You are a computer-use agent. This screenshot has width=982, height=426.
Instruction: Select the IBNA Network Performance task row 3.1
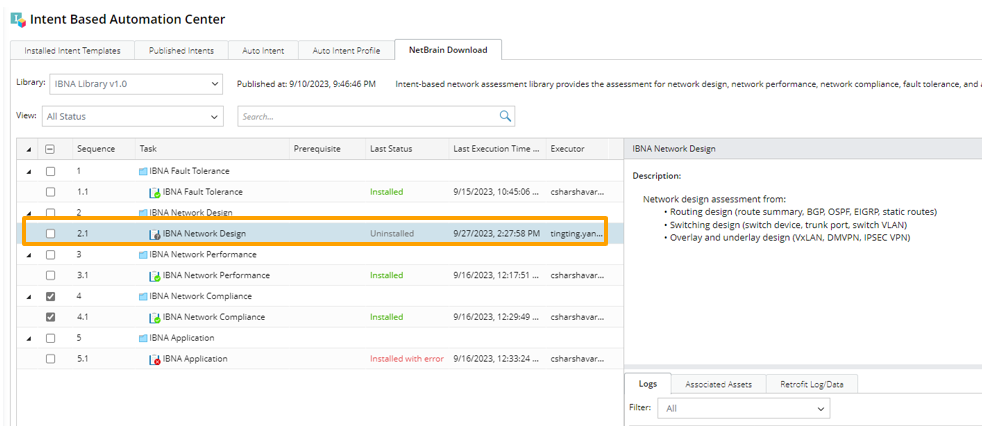[320, 275]
